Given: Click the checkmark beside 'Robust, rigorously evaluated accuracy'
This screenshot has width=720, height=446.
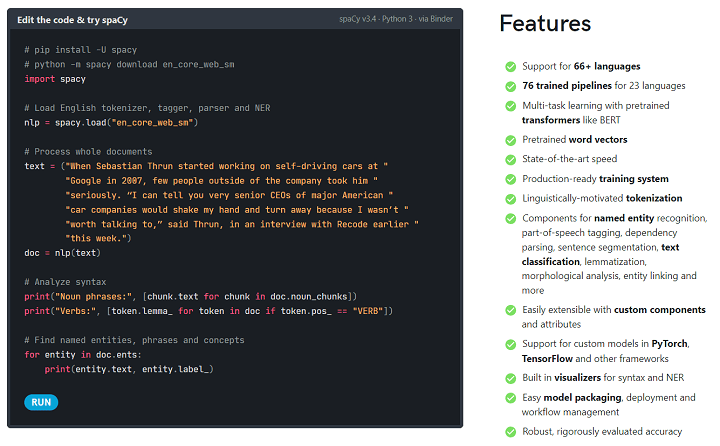Looking at the screenshot, I should point(511,432).
